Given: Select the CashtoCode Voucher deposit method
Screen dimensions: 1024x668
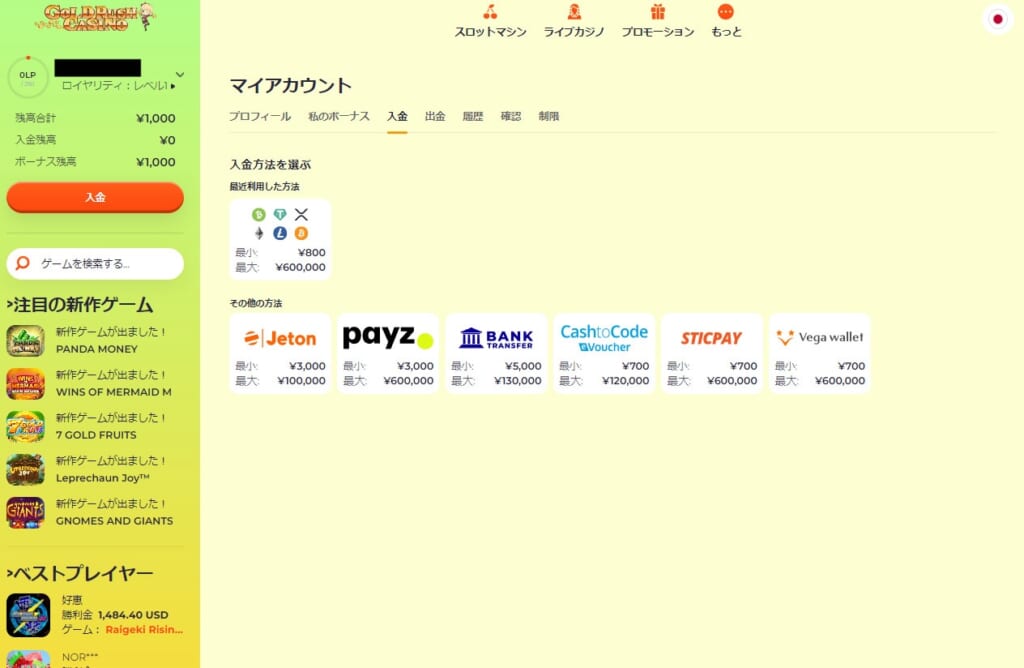Looking at the screenshot, I should click(604, 353).
